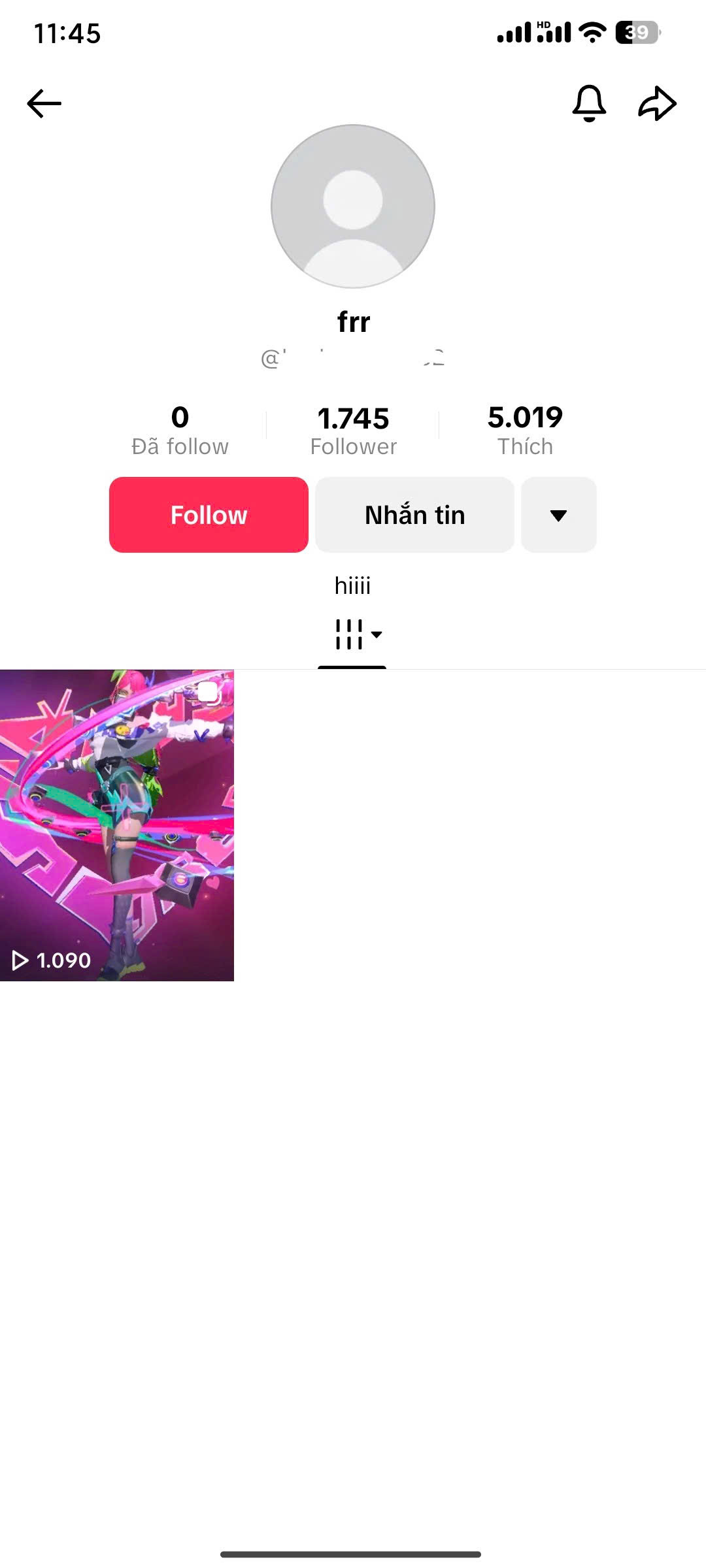The image size is (706, 1568).
Task: Tap the hiiii bio text
Action: [x=352, y=585]
